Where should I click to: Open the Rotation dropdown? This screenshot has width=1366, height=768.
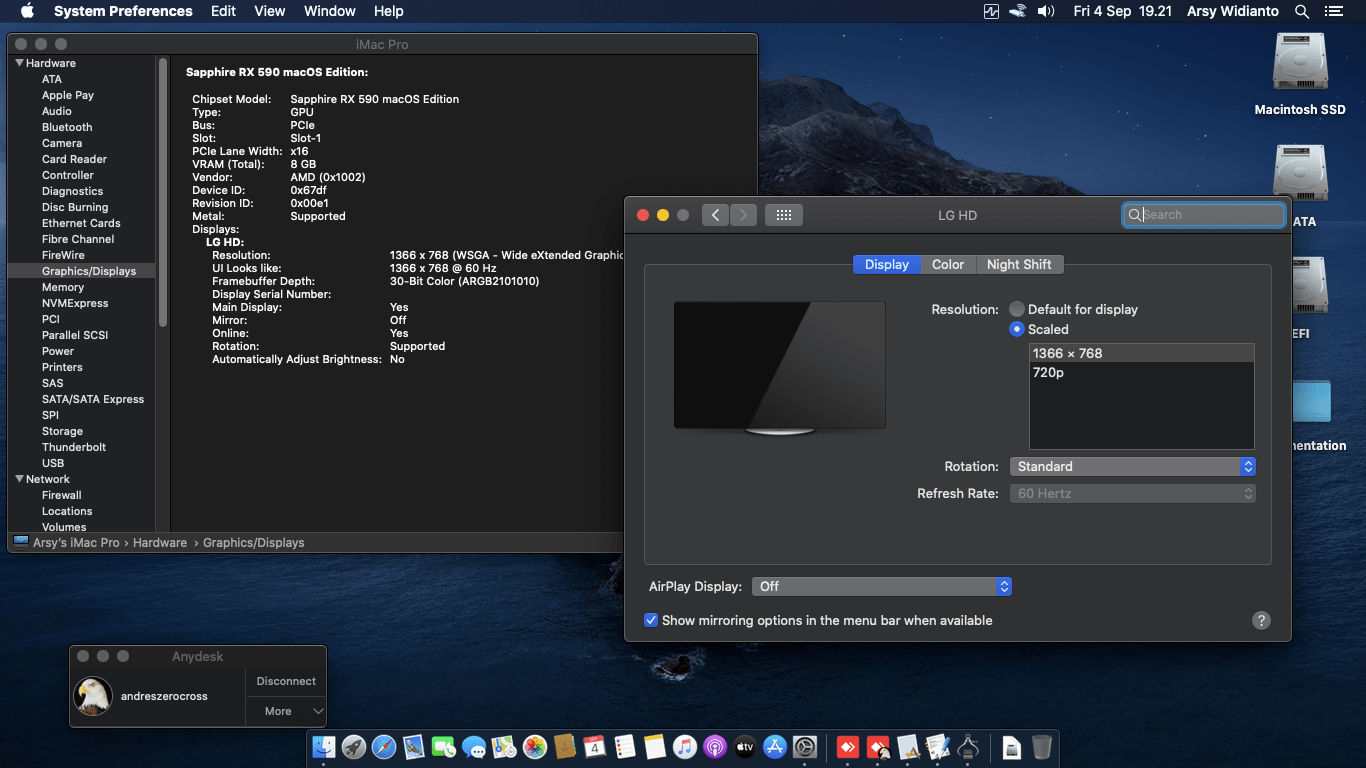1131,467
